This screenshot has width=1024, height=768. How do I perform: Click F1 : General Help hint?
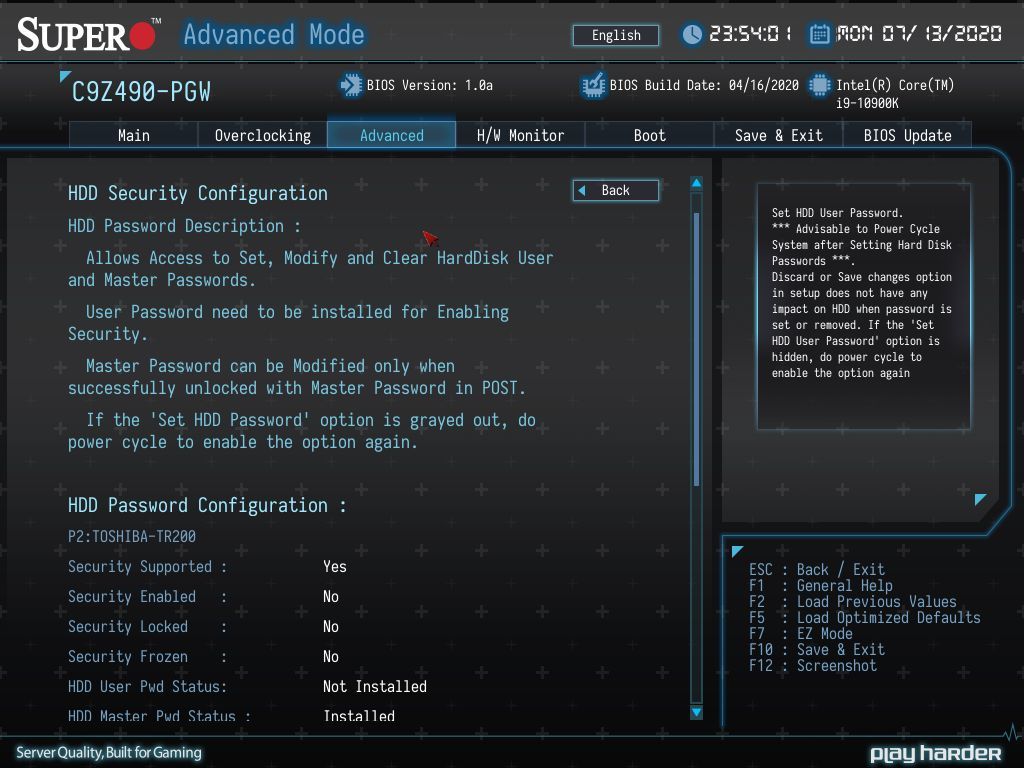pyautogui.click(x=820, y=586)
